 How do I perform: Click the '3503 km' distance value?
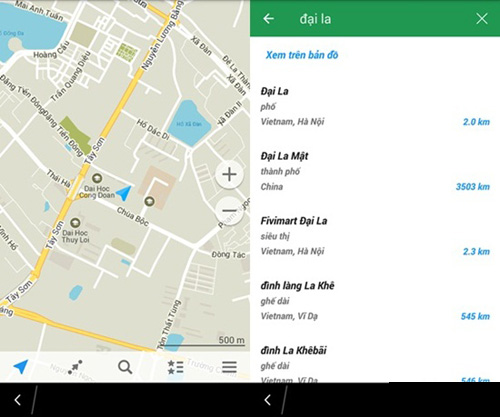click(473, 187)
